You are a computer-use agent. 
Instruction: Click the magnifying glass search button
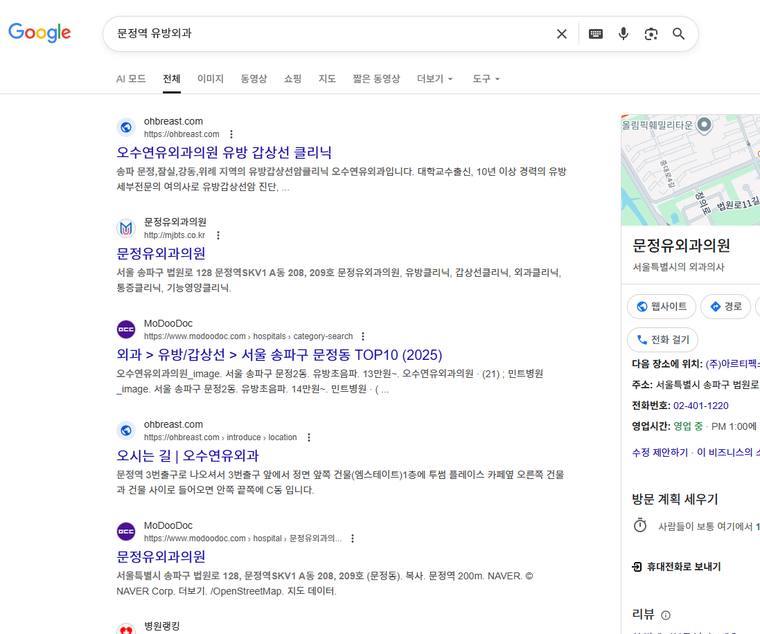pyautogui.click(x=679, y=33)
